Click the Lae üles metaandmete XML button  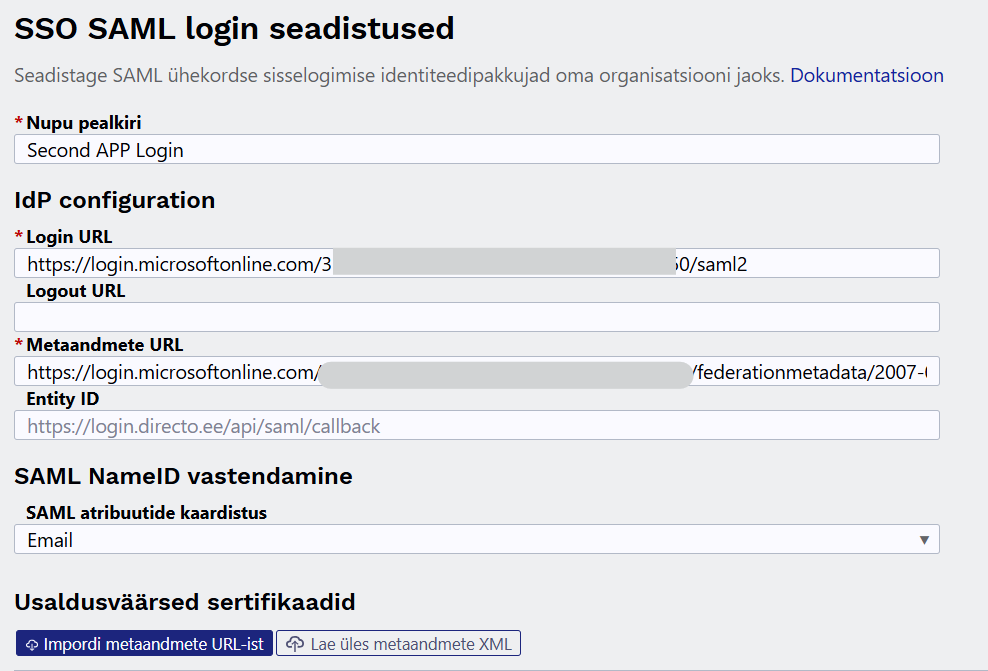coord(398,643)
